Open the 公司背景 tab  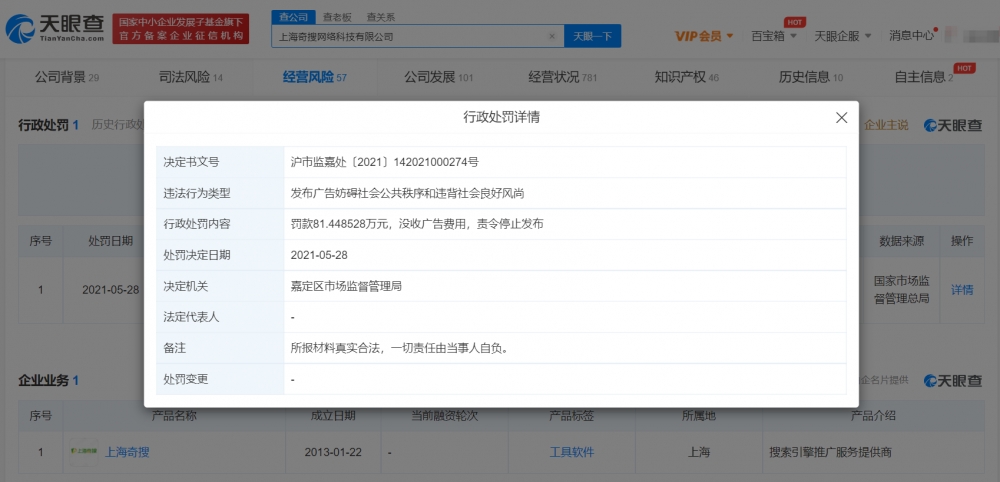click(67, 78)
